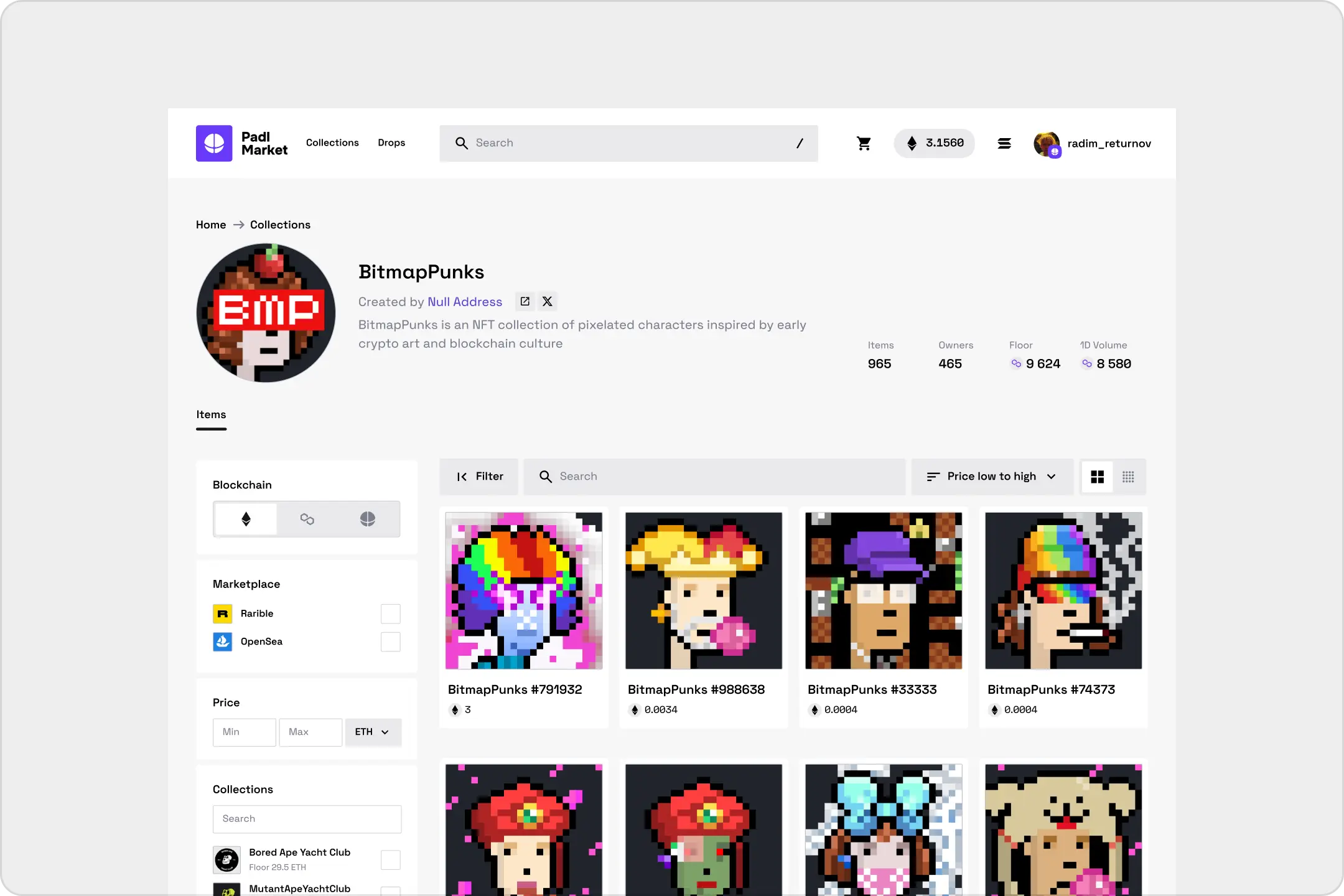Select the Ethereum blockchain filter icon

(x=246, y=519)
